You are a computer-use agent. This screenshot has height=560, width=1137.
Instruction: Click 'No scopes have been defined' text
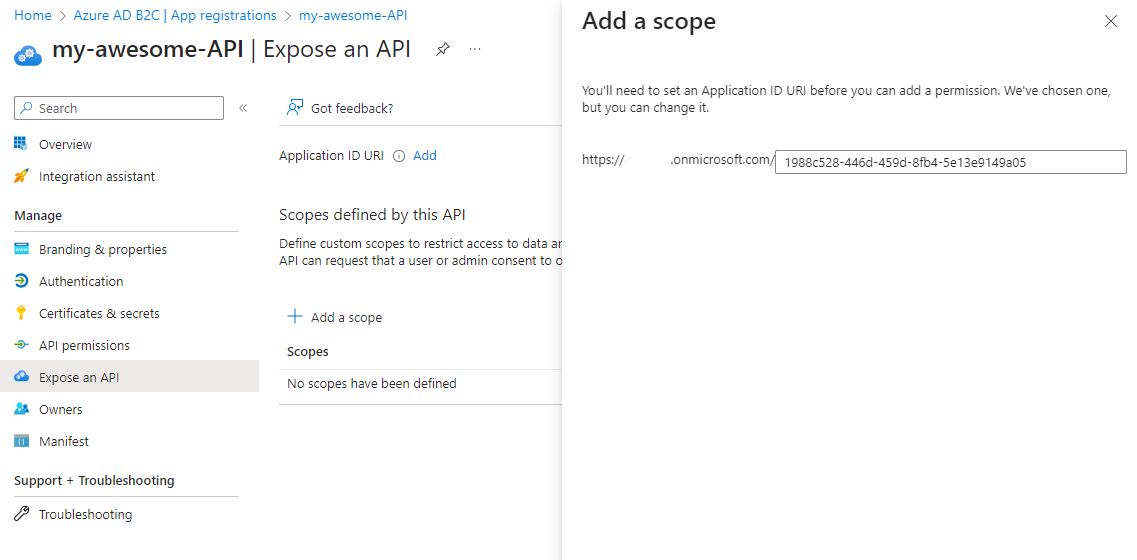372,383
